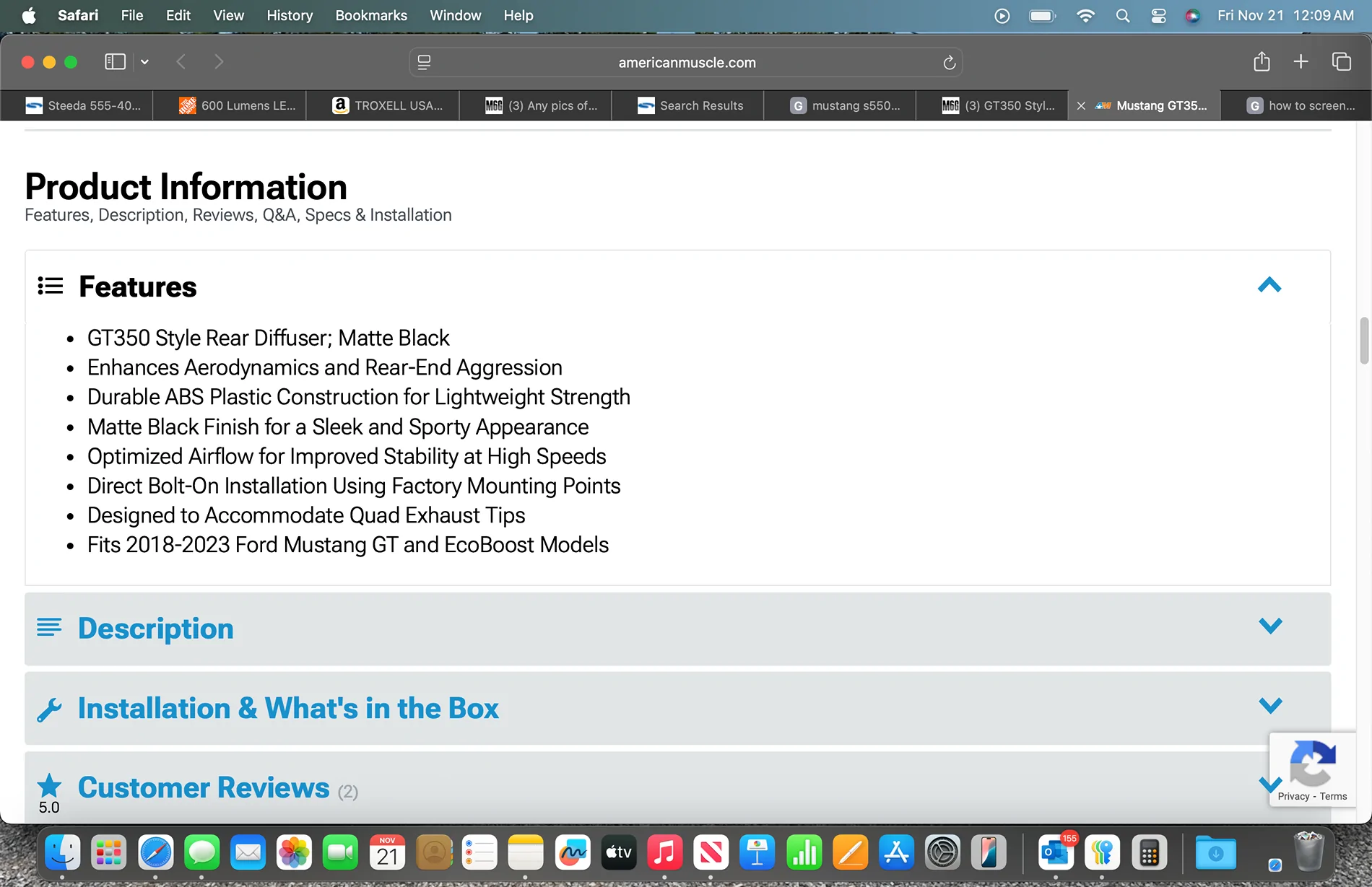The width and height of the screenshot is (1372, 887).
Task: Reload the americanmuscle.com page
Action: (950, 63)
